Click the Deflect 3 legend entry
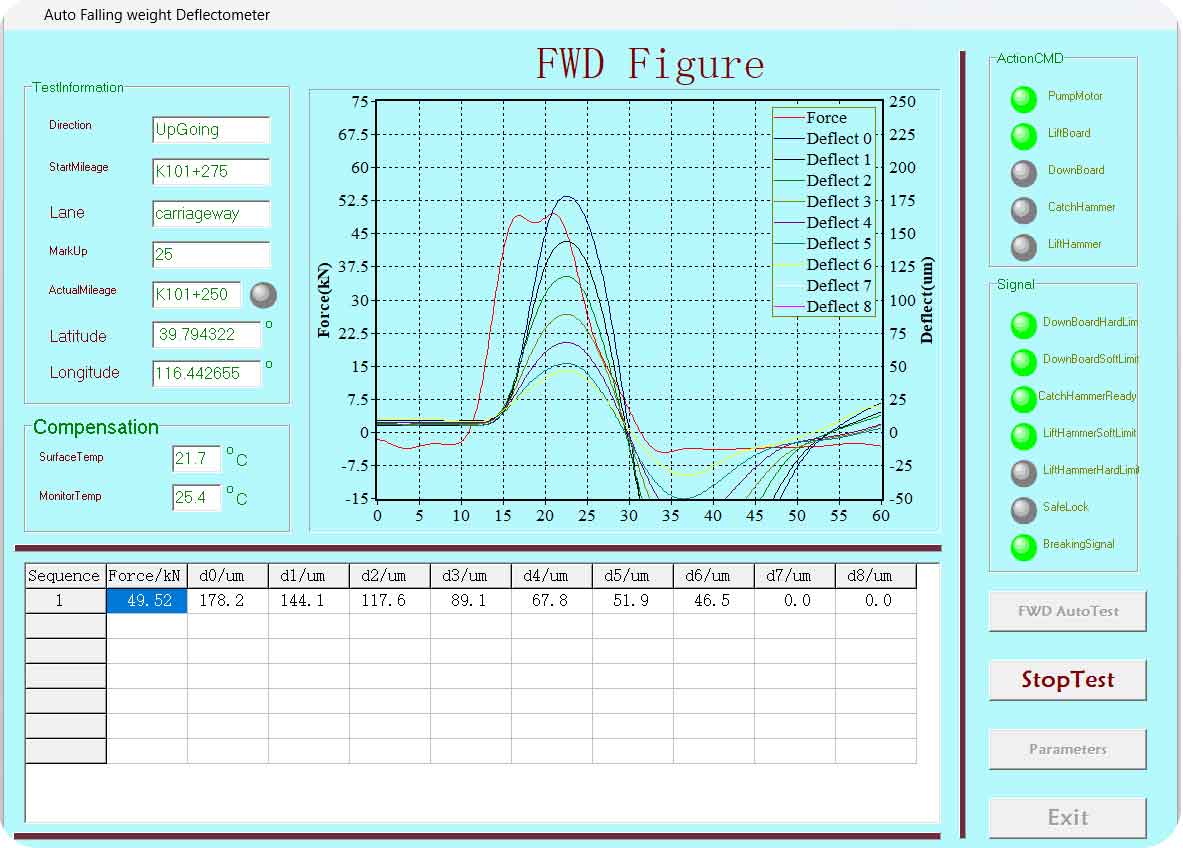 (x=822, y=201)
